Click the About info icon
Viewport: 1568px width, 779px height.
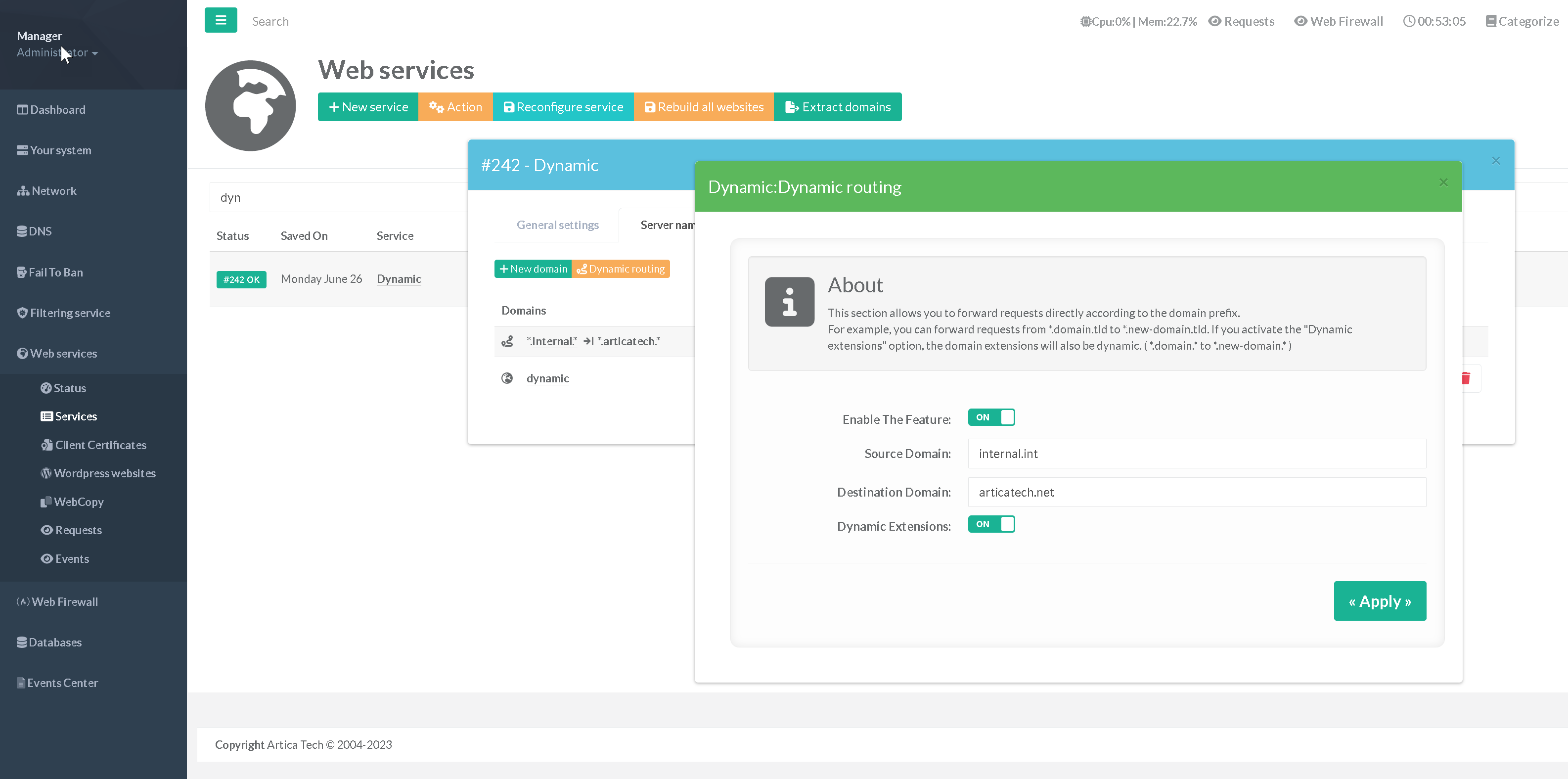tap(789, 302)
